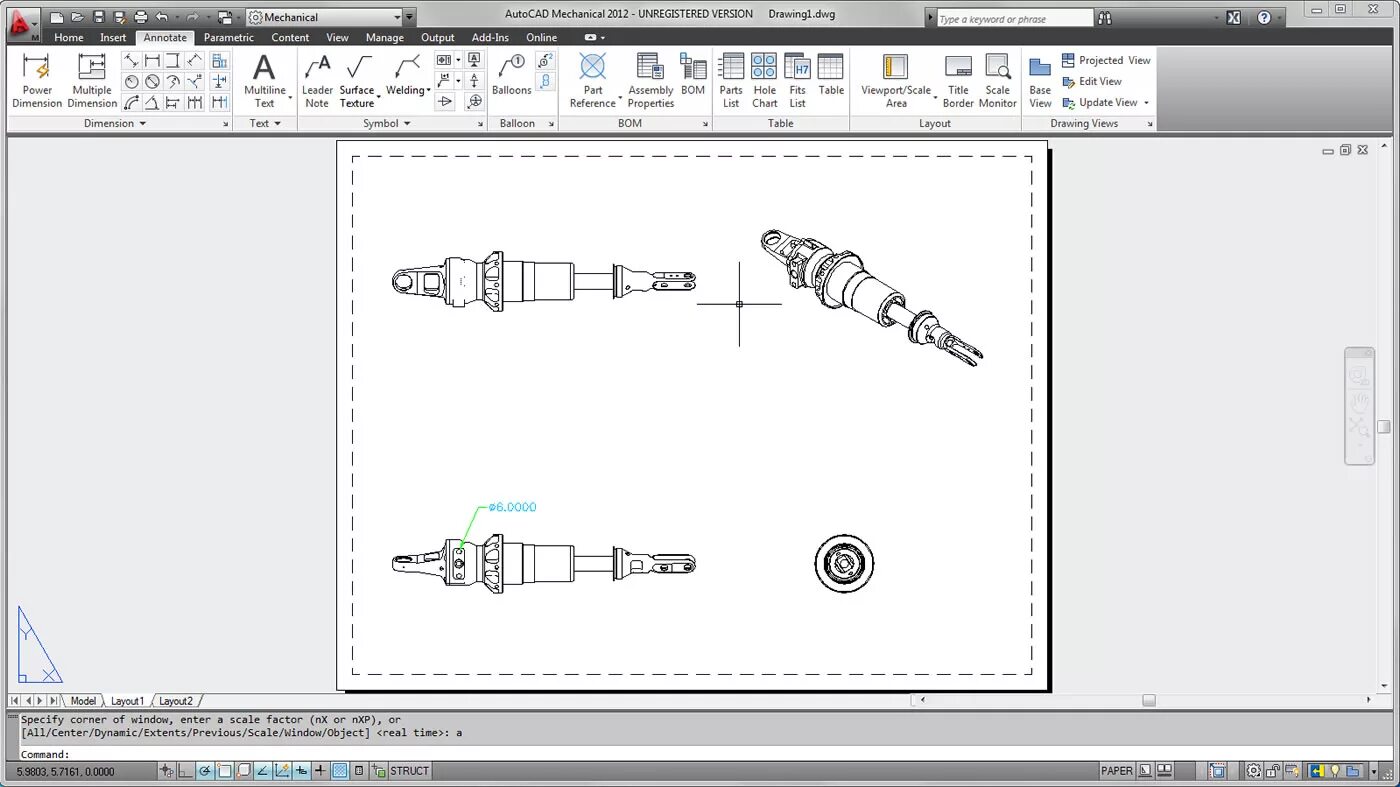Select the Power Dimension tool
This screenshot has height=787, width=1400.
pyautogui.click(x=37, y=81)
